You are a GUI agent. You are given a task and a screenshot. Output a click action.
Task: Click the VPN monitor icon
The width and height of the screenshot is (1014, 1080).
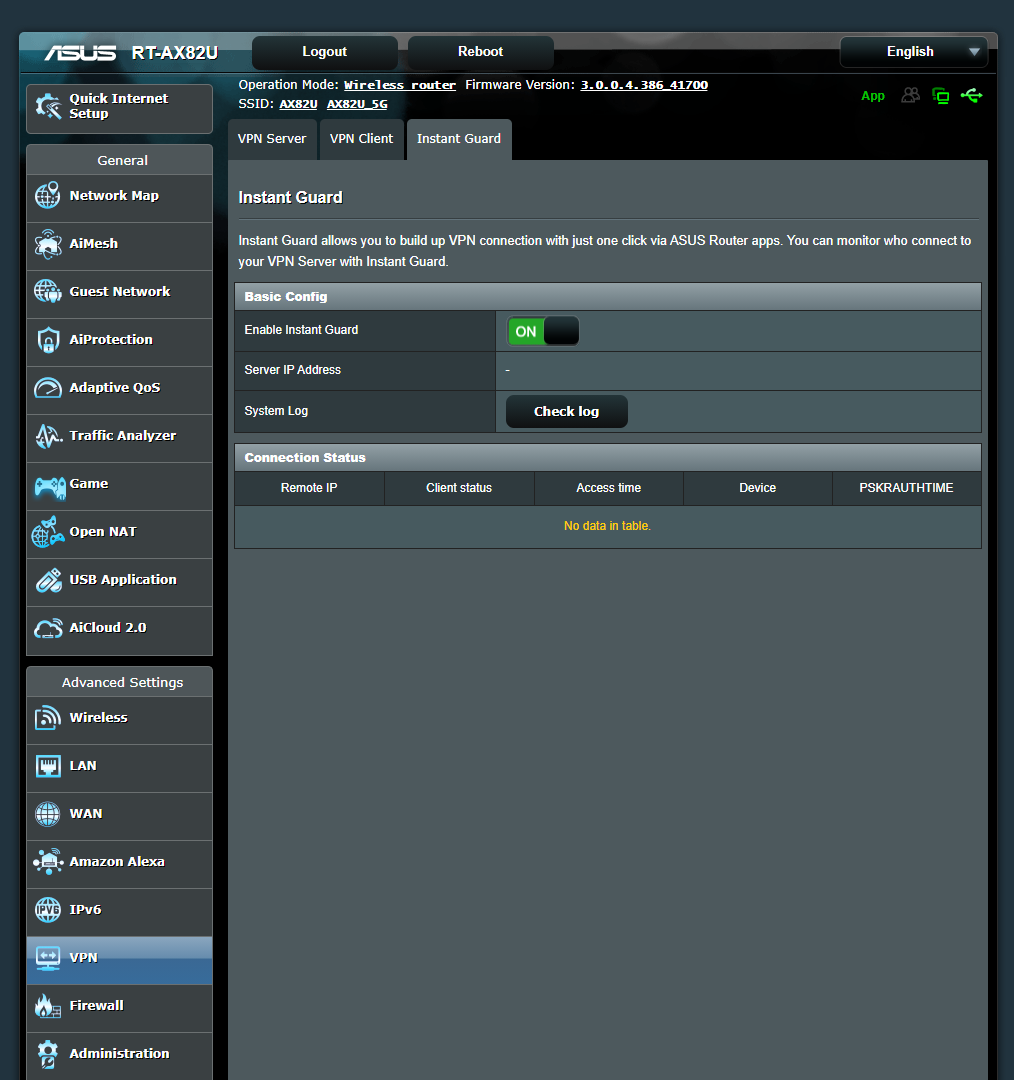click(48, 958)
